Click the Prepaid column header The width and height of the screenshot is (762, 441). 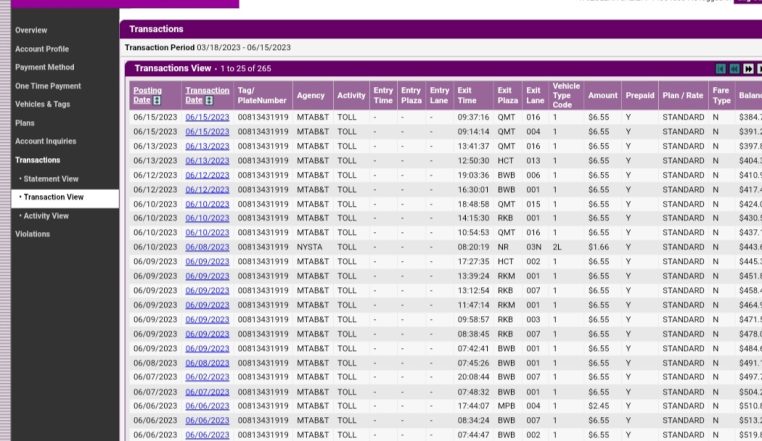pos(640,95)
